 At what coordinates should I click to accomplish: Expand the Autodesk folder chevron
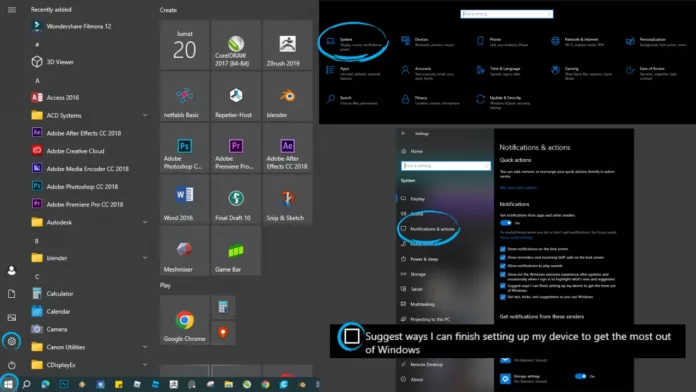click(145, 222)
